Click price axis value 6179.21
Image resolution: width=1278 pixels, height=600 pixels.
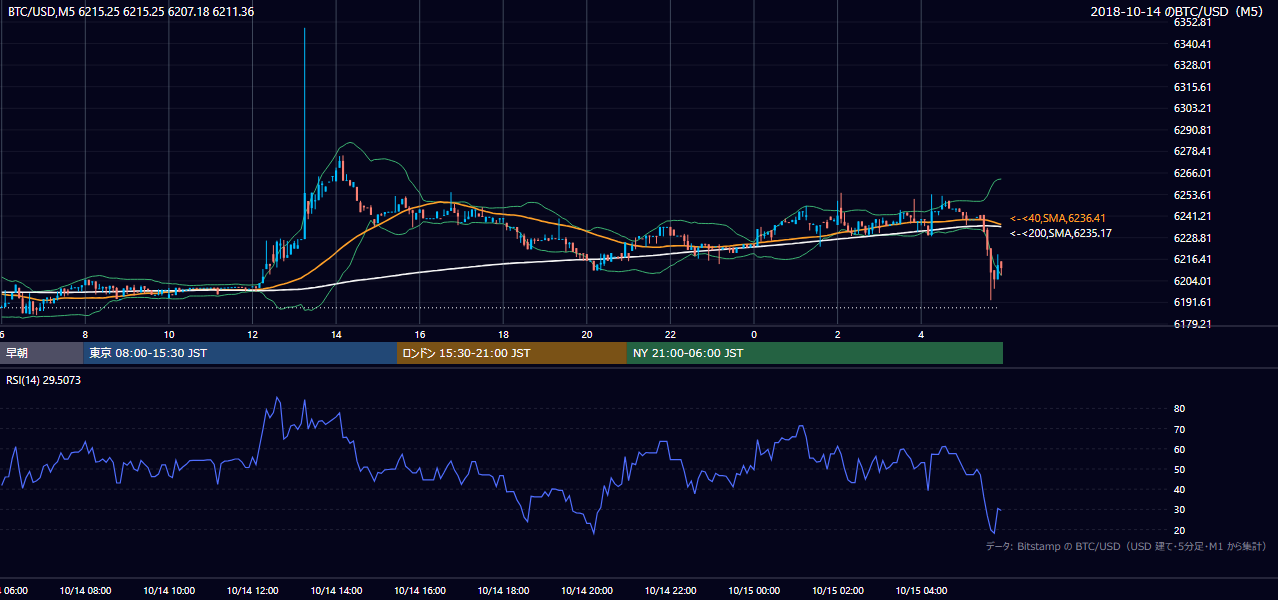[1193, 324]
